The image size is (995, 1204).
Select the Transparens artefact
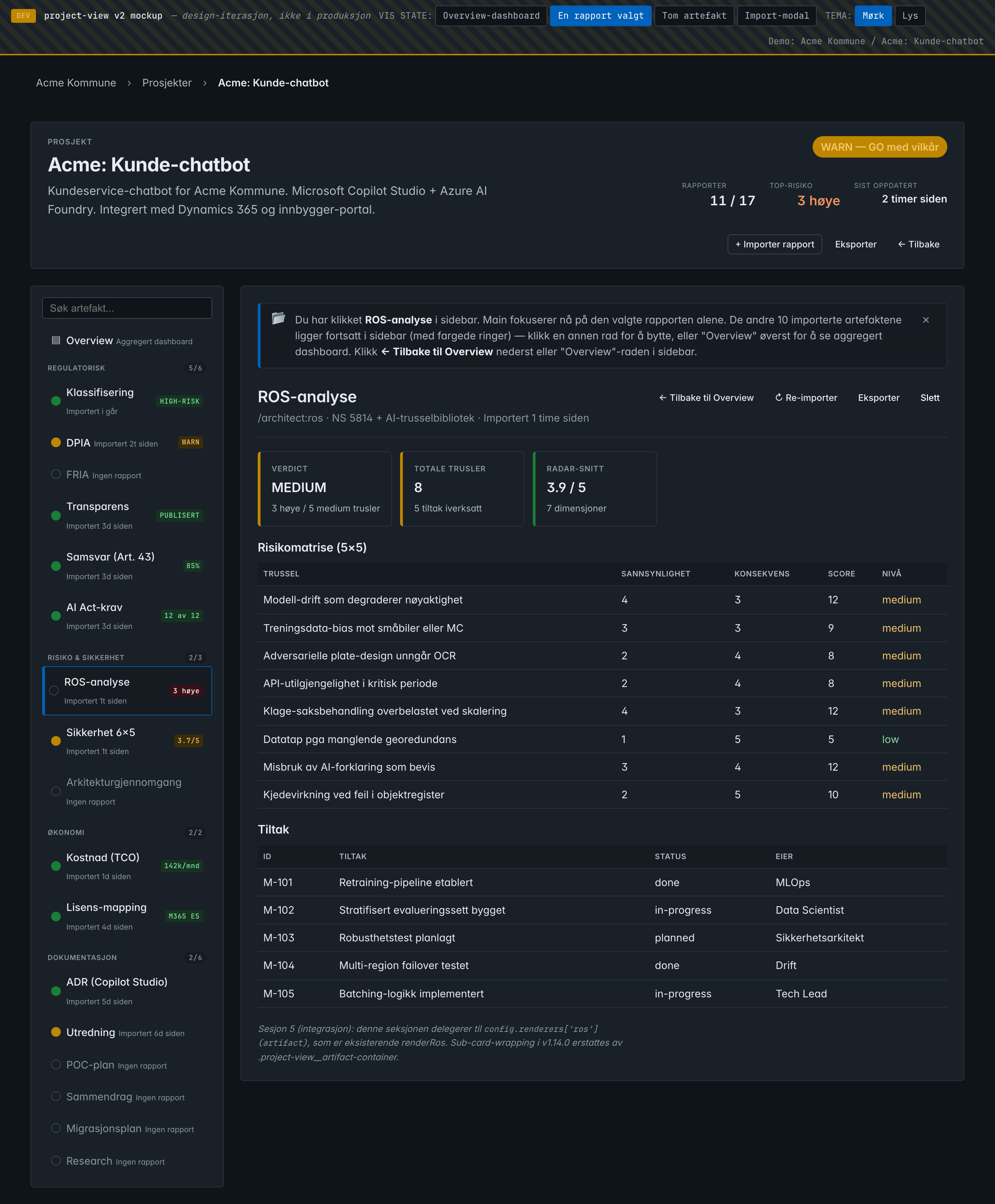pyautogui.click(x=127, y=515)
